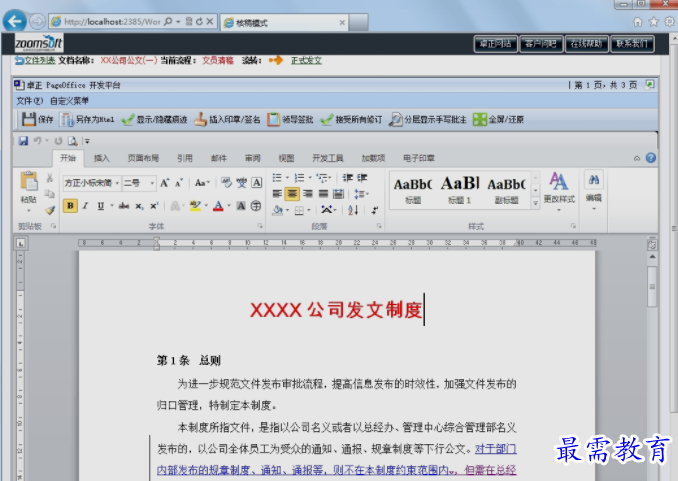This screenshot has height=481, width=678.
Task: Click 另存为Html toolbar icon
Action: [x=67, y=119]
